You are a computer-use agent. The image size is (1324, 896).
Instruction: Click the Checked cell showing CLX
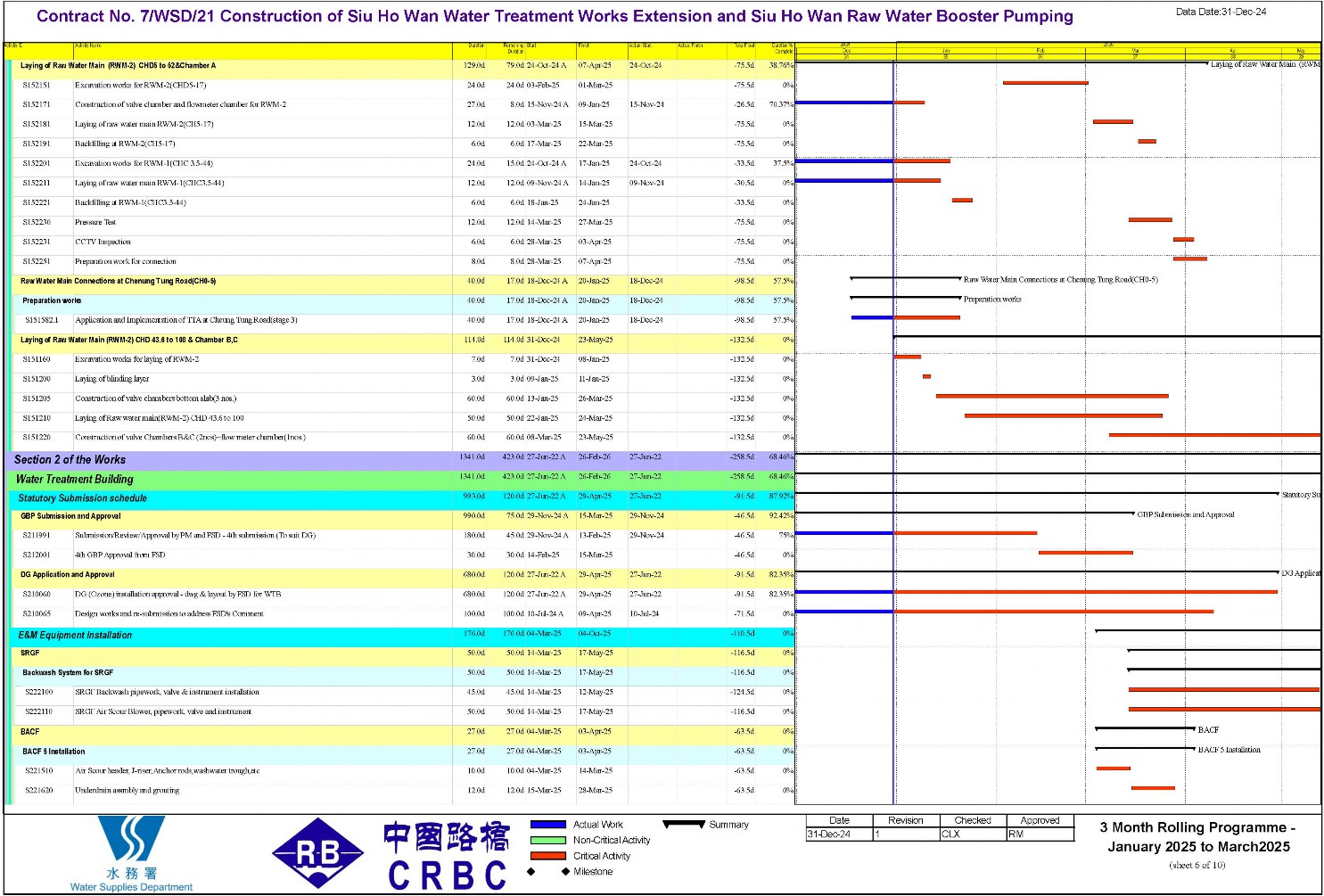point(973,834)
